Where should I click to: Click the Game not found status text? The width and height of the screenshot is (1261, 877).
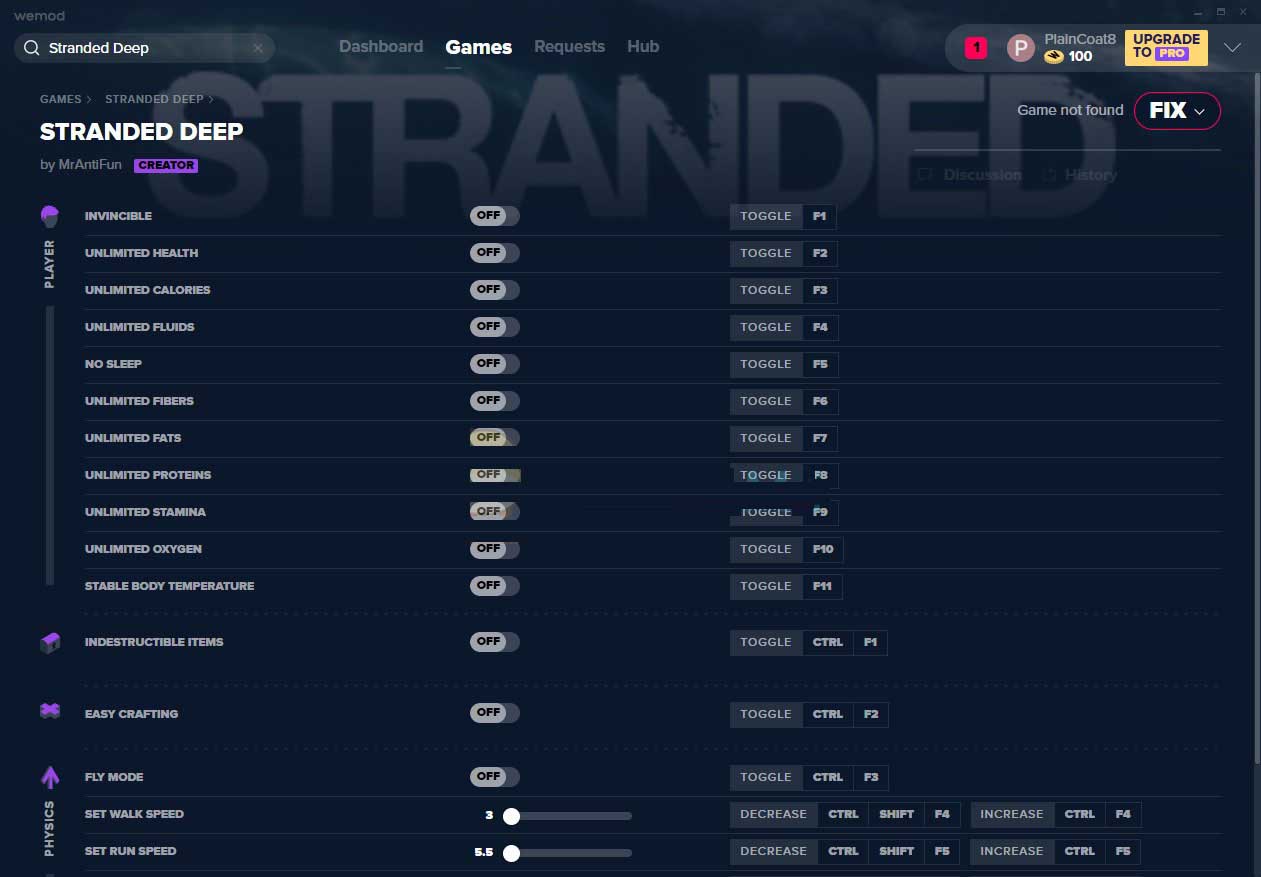(x=1070, y=110)
